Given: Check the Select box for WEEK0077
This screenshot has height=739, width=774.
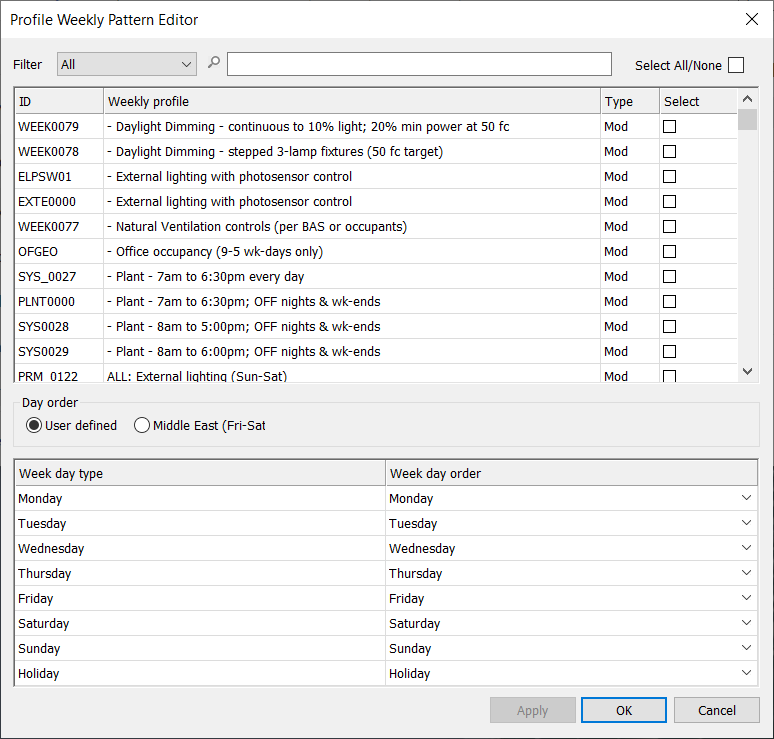Looking at the screenshot, I should (669, 227).
